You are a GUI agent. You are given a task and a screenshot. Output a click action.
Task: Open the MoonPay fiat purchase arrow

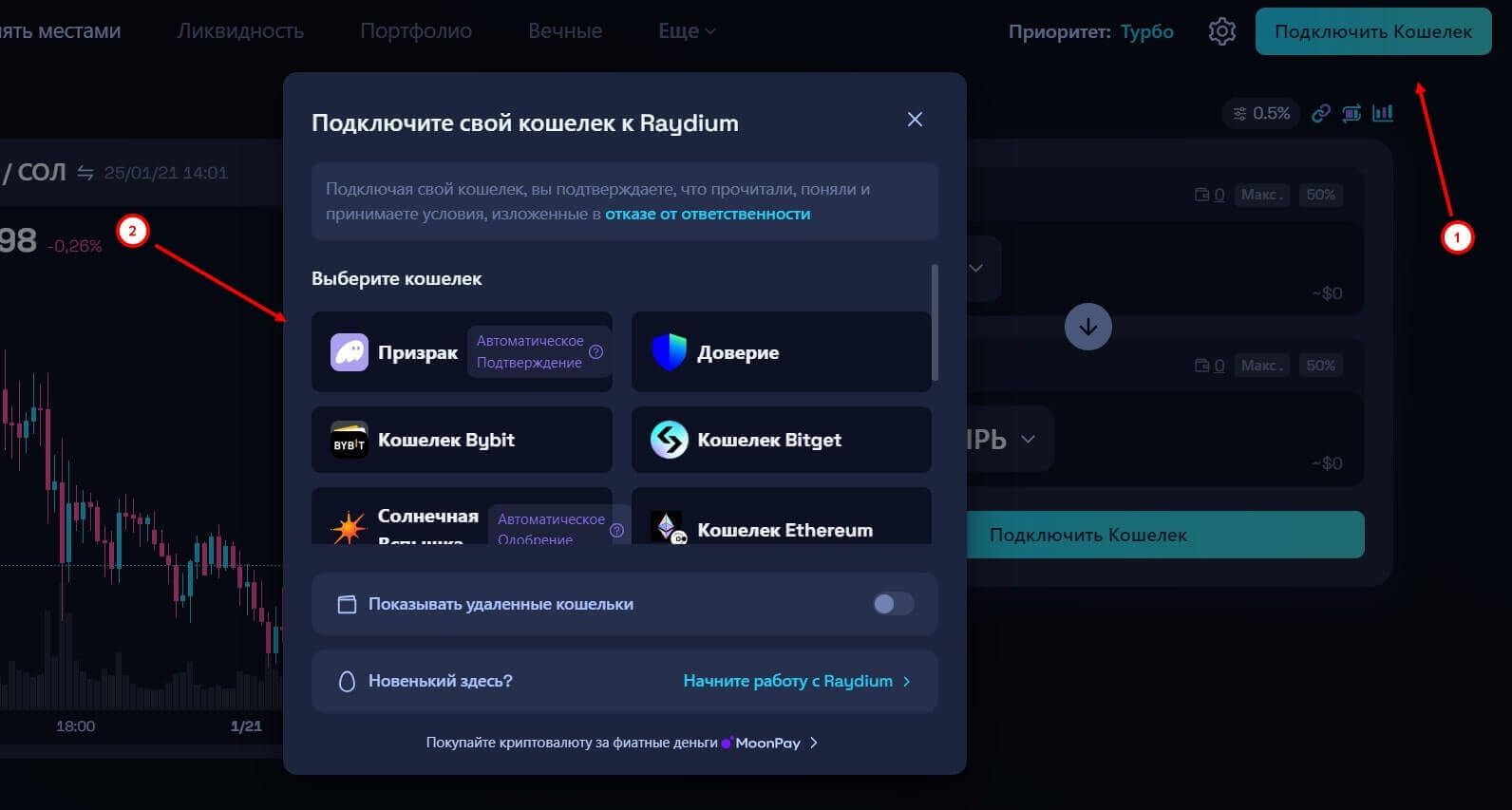click(x=813, y=743)
